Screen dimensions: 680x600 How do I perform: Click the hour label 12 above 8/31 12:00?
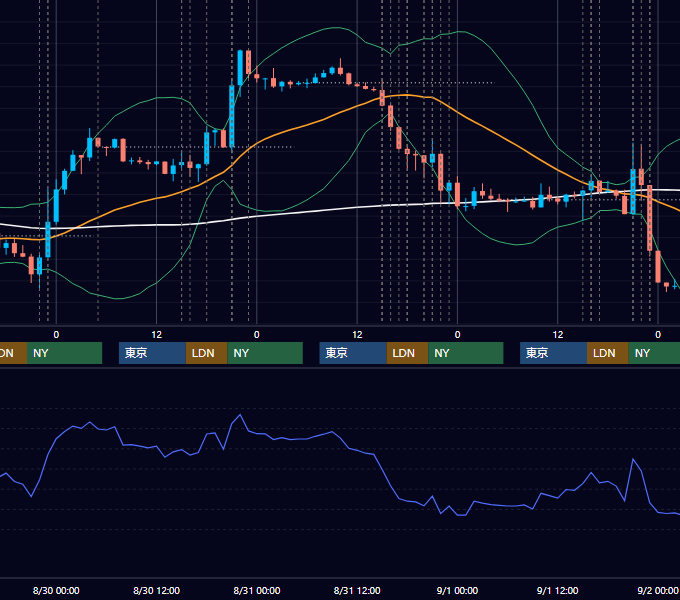pyautogui.click(x=357, y=335)
